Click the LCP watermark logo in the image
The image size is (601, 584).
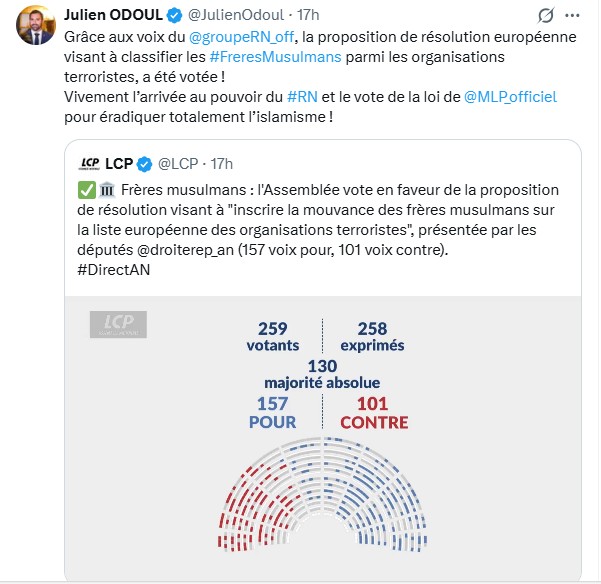click(x=119, y=324)
